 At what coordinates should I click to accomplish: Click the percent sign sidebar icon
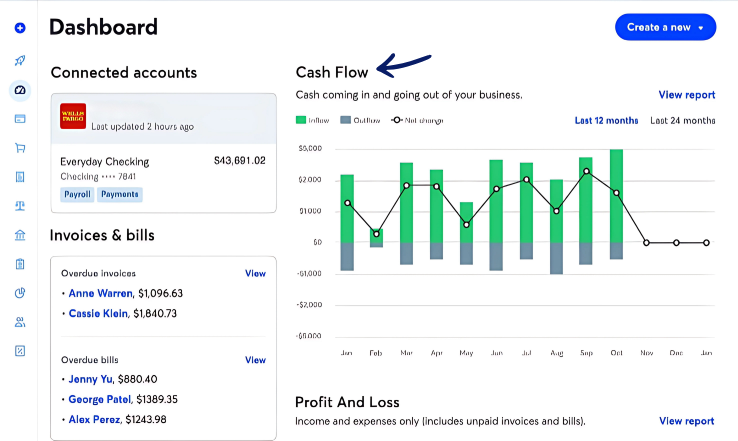pyautogui.click(x=20, y=351)
